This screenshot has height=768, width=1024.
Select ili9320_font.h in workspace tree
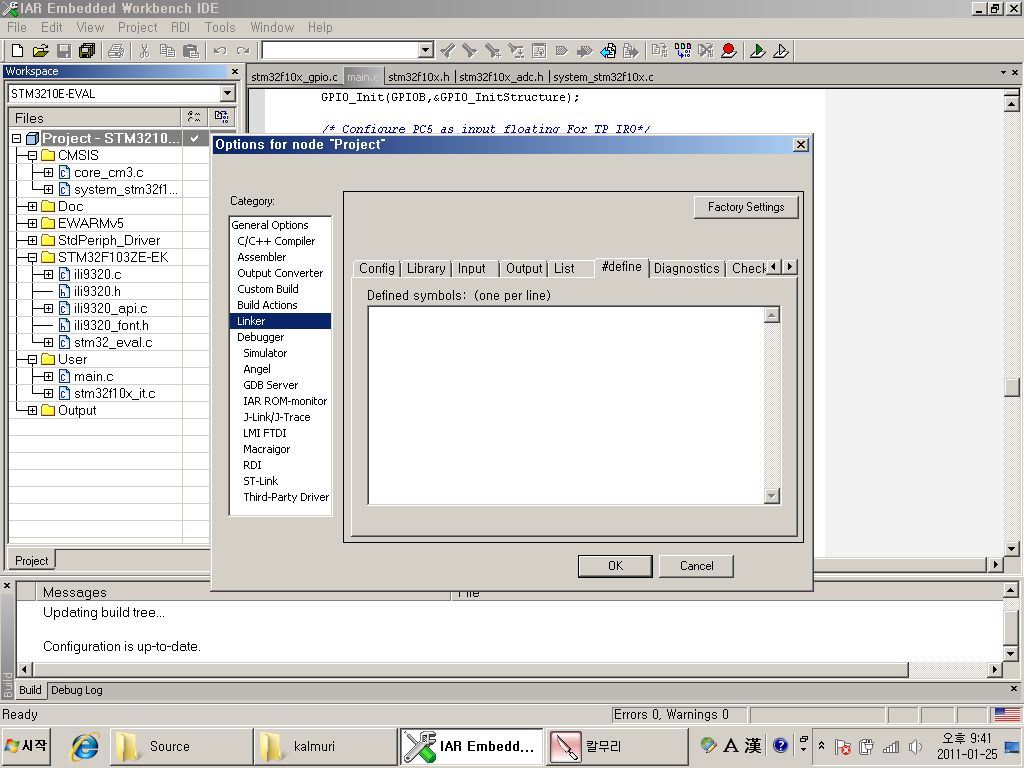click(x=111, y=325)
